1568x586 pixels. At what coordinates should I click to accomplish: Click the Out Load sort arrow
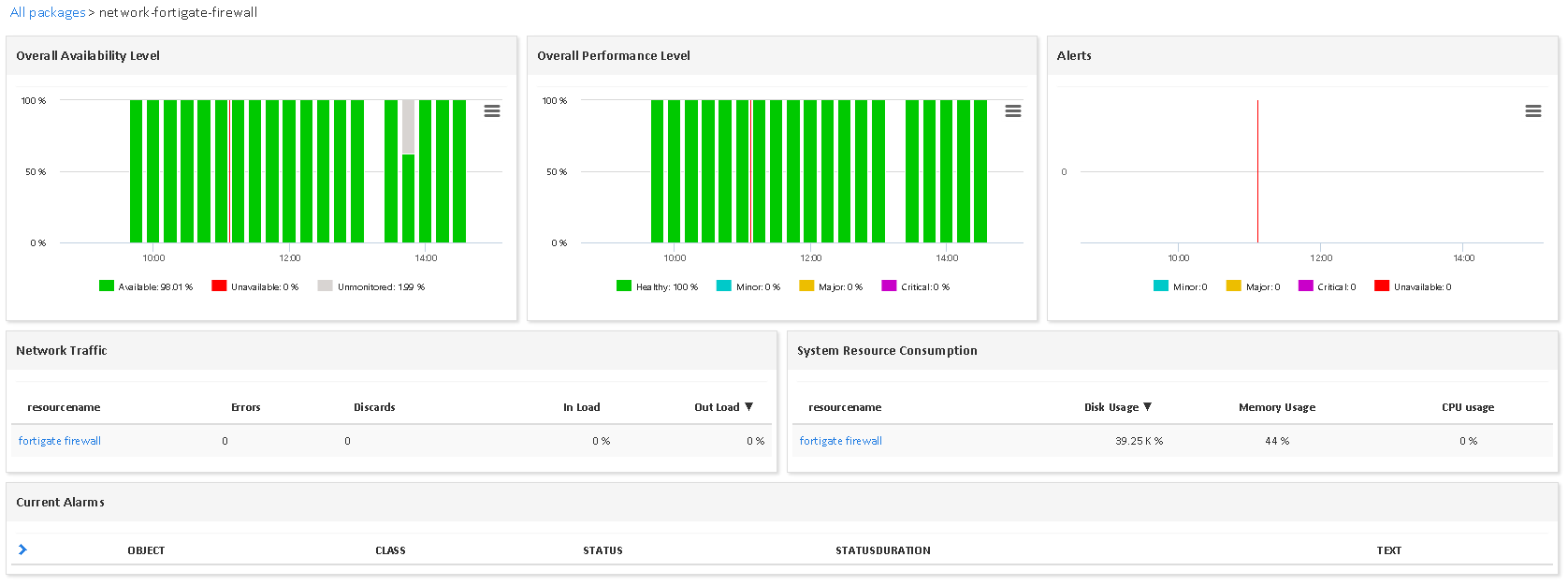click(x=748, y=406)
